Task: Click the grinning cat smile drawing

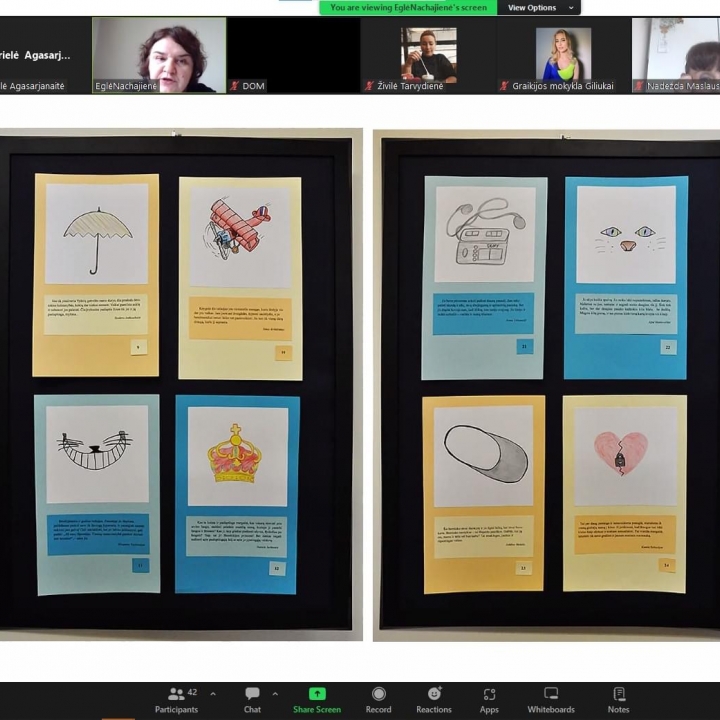Action: click(x=95, y=450)
